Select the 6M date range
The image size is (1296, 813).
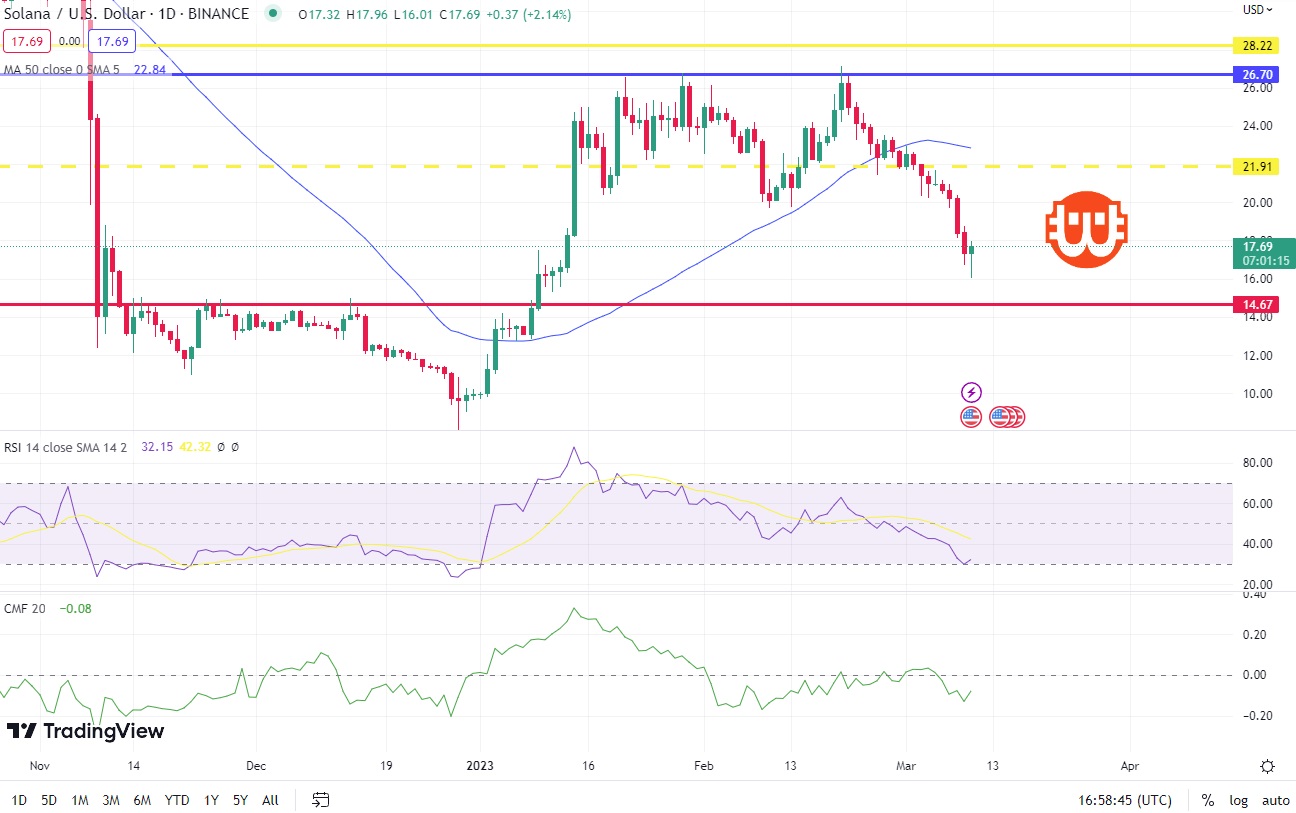click(142, 800)
